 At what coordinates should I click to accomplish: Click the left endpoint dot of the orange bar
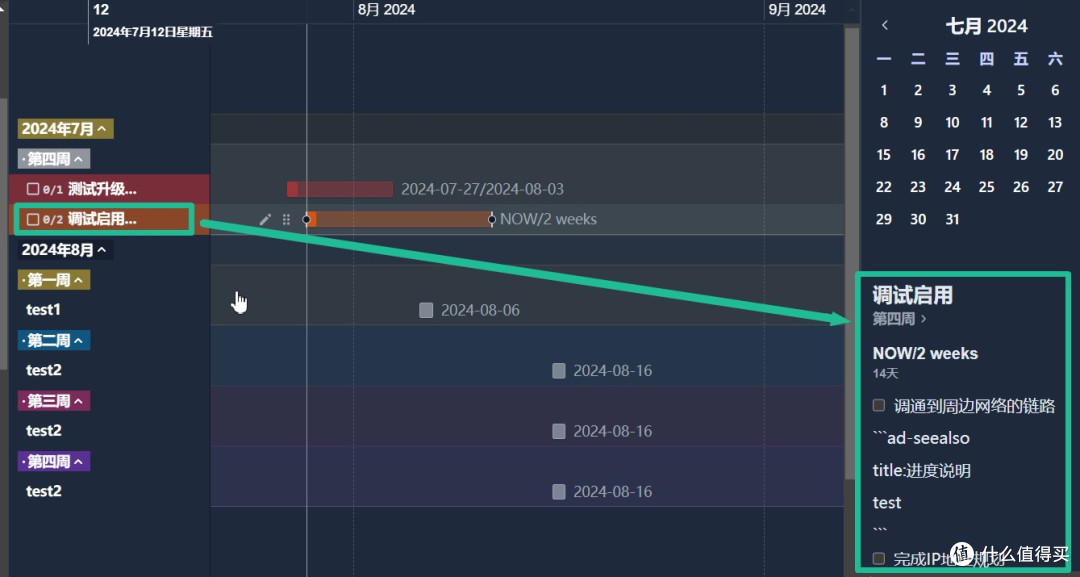tap(306, 219)
